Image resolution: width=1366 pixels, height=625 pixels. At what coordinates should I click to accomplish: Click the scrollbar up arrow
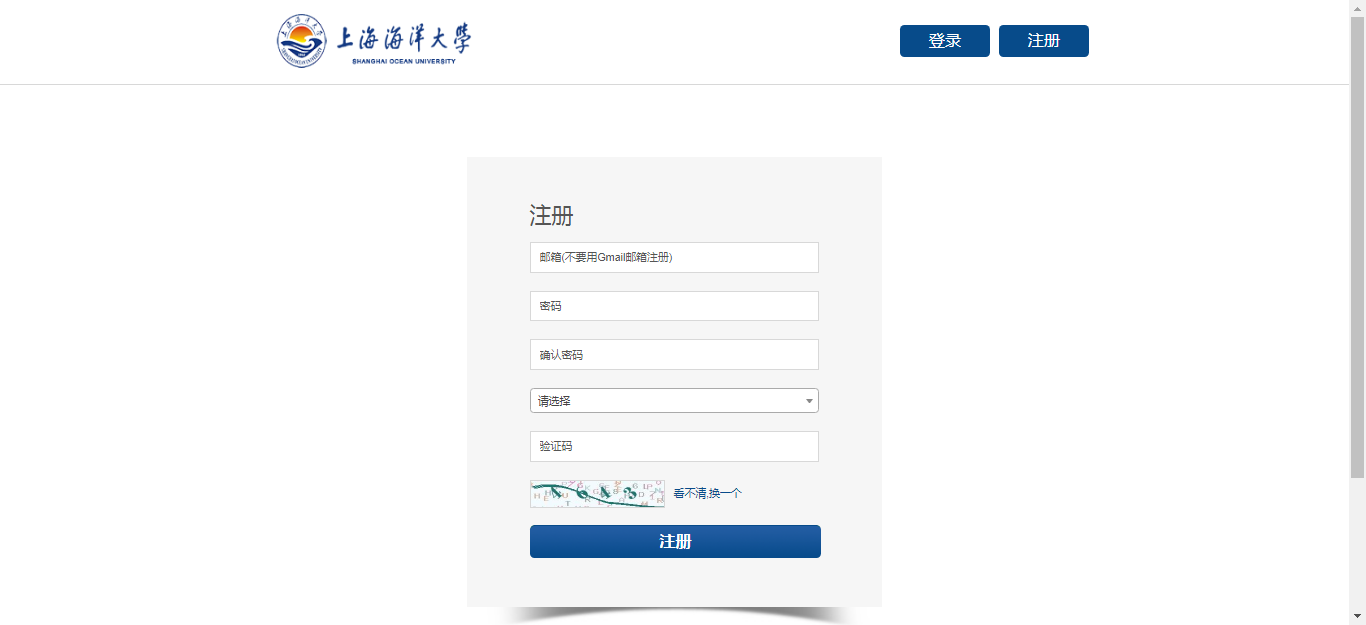[1358, 8]
